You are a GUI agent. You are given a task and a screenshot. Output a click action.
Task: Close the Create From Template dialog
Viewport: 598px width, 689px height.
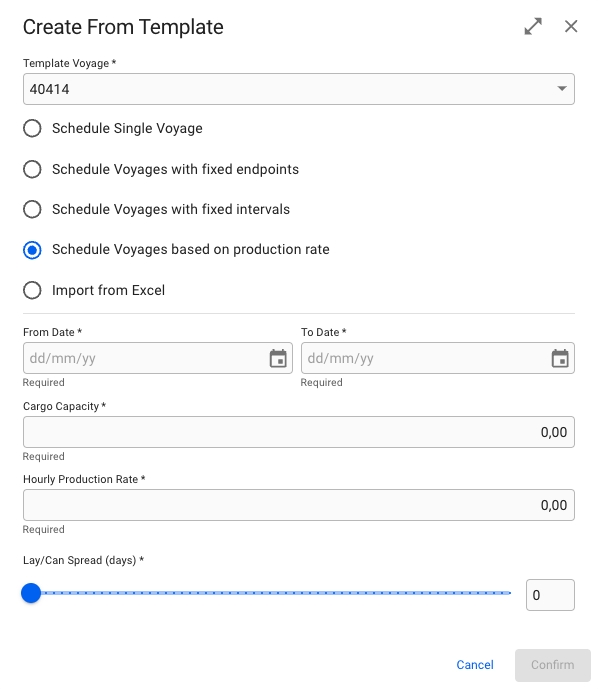(571, 26)
